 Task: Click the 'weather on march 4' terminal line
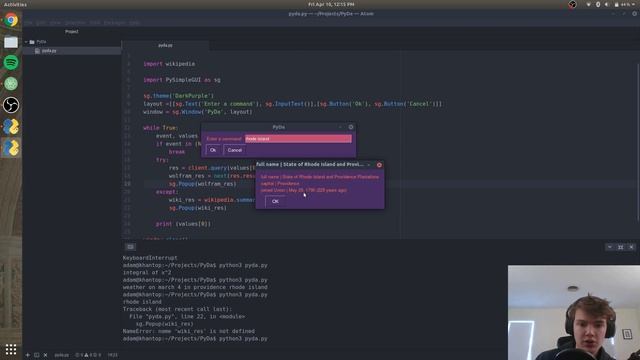click(195, 287)
